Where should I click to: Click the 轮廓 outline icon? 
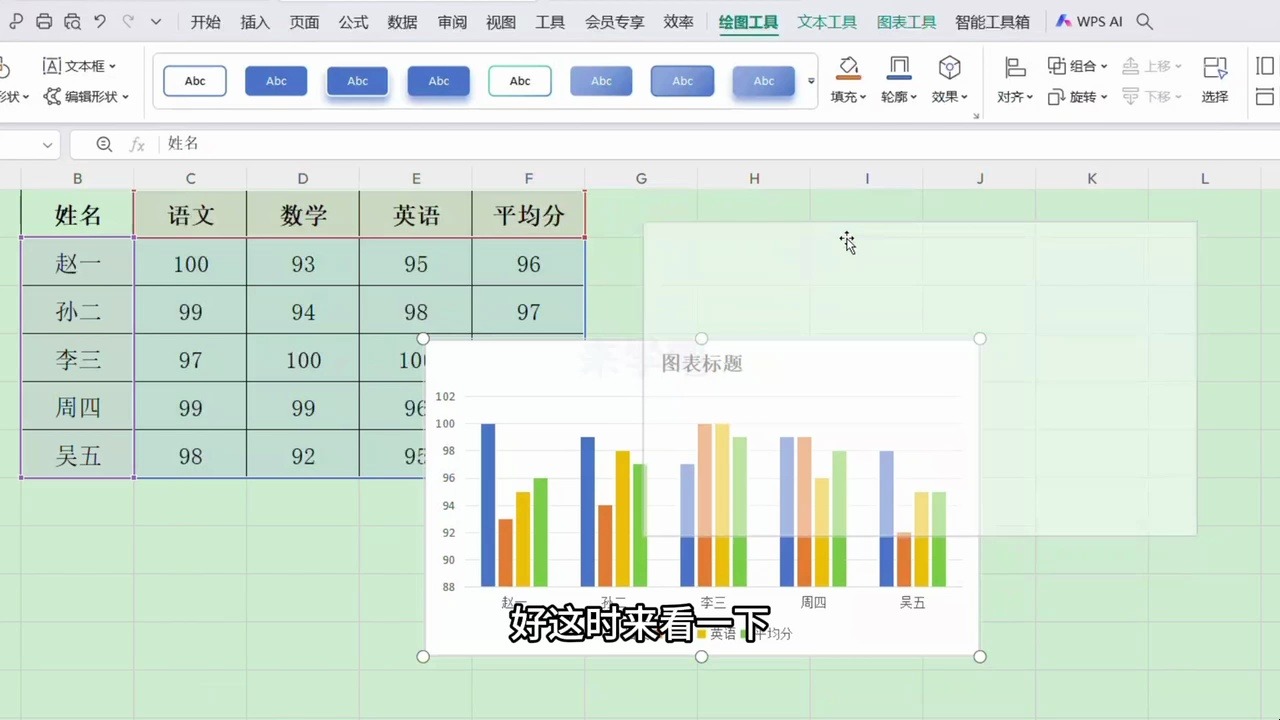(x=899, y=67)
